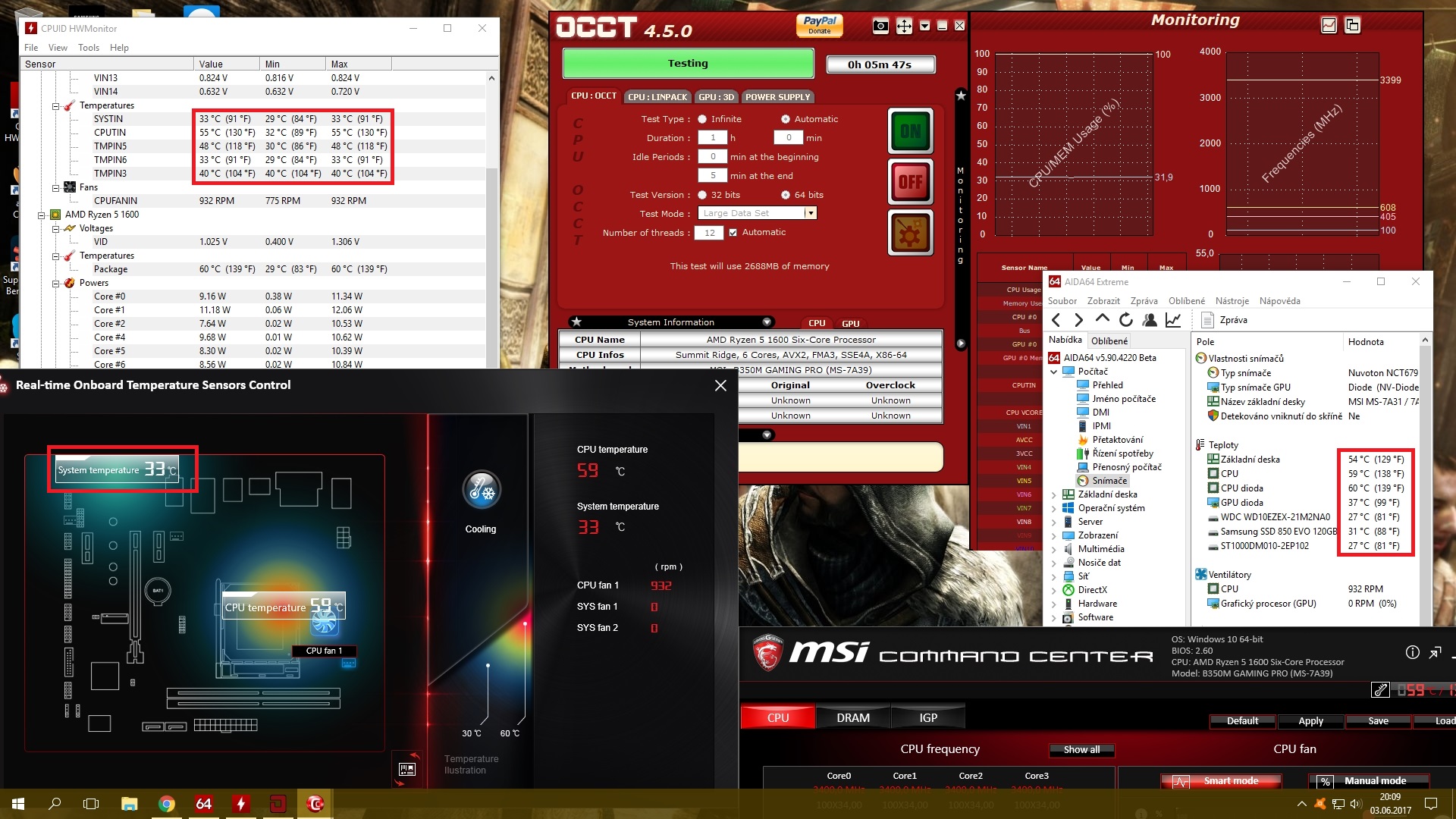The width and height of the screenshot is (1456, 819).
Task: Click Default button in Command Center
Action: [x=1242, y=721]
